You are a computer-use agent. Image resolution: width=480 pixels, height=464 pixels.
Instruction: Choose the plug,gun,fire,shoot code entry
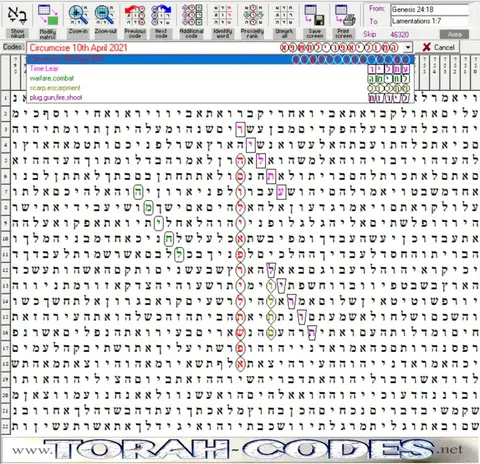coord(220,98)
